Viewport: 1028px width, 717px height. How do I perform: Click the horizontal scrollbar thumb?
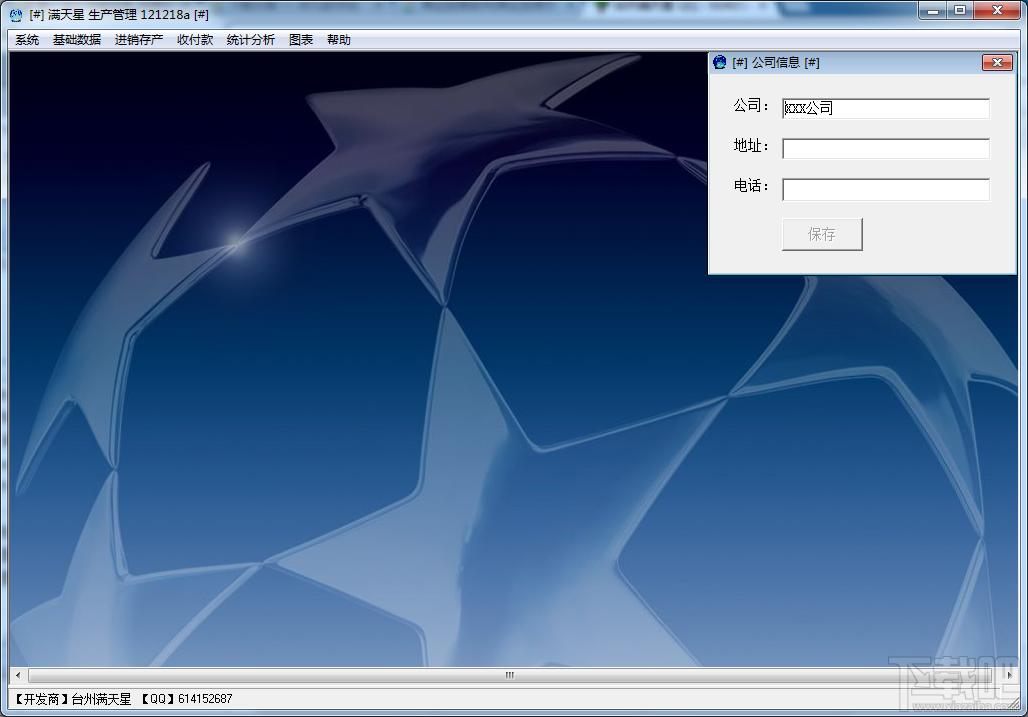[x=509, y=674]
